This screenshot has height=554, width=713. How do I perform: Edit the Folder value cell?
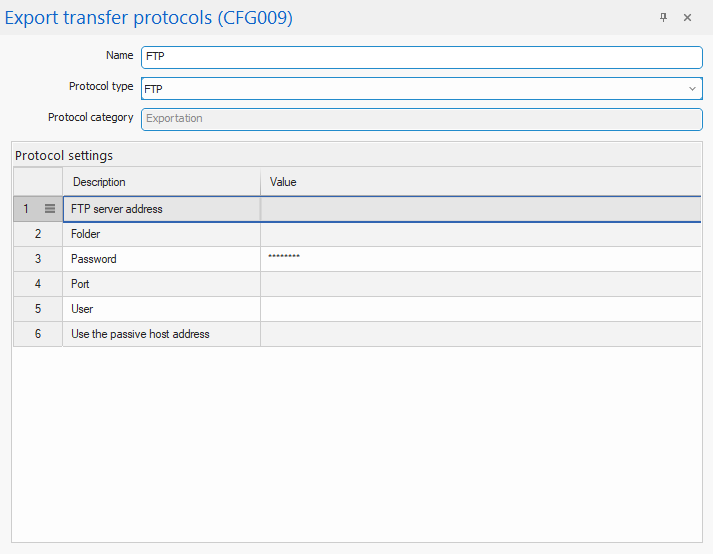480,234
